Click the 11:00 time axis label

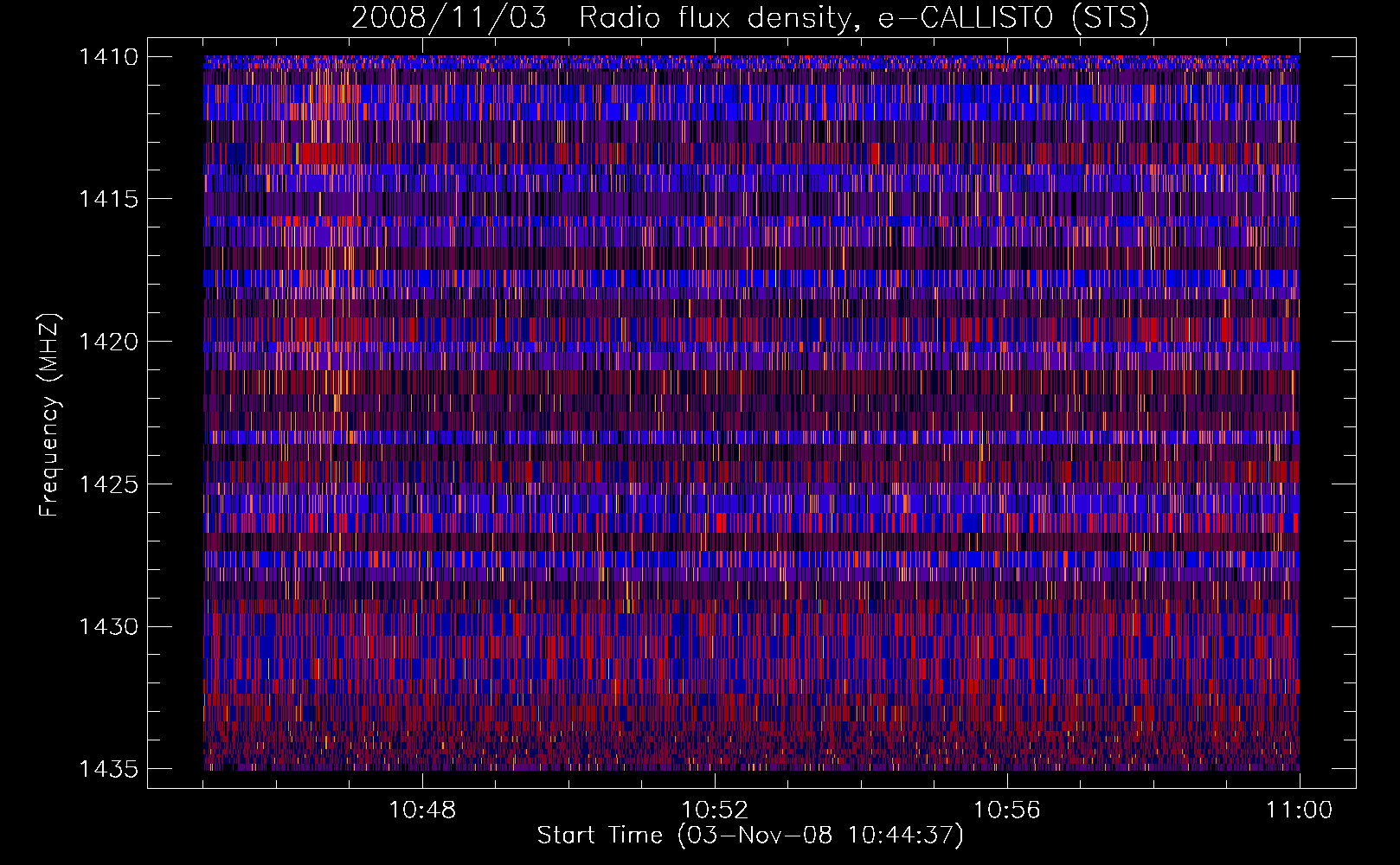pyautogui.click(x=1300, y=811)
